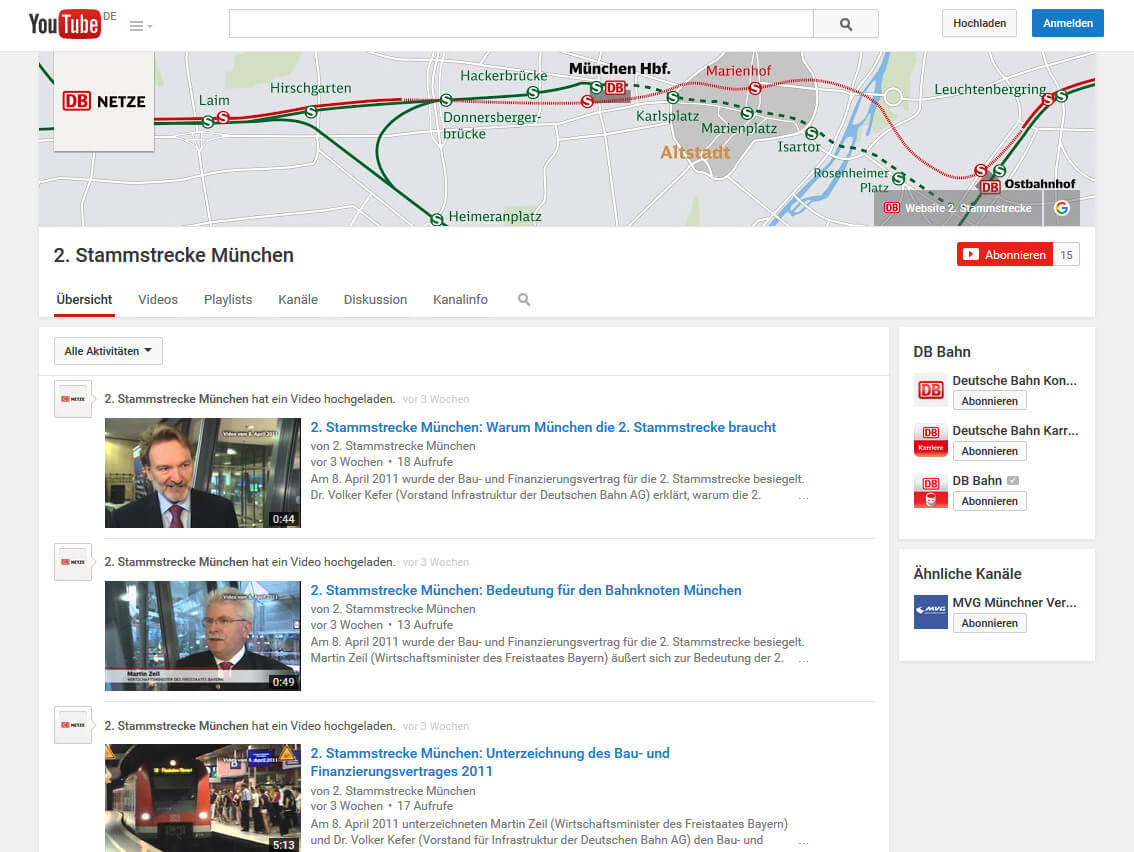This screenshot has width=1134, height=852.
Task: Click small DB Netze icon beside first activity
Action: [73, 399]
